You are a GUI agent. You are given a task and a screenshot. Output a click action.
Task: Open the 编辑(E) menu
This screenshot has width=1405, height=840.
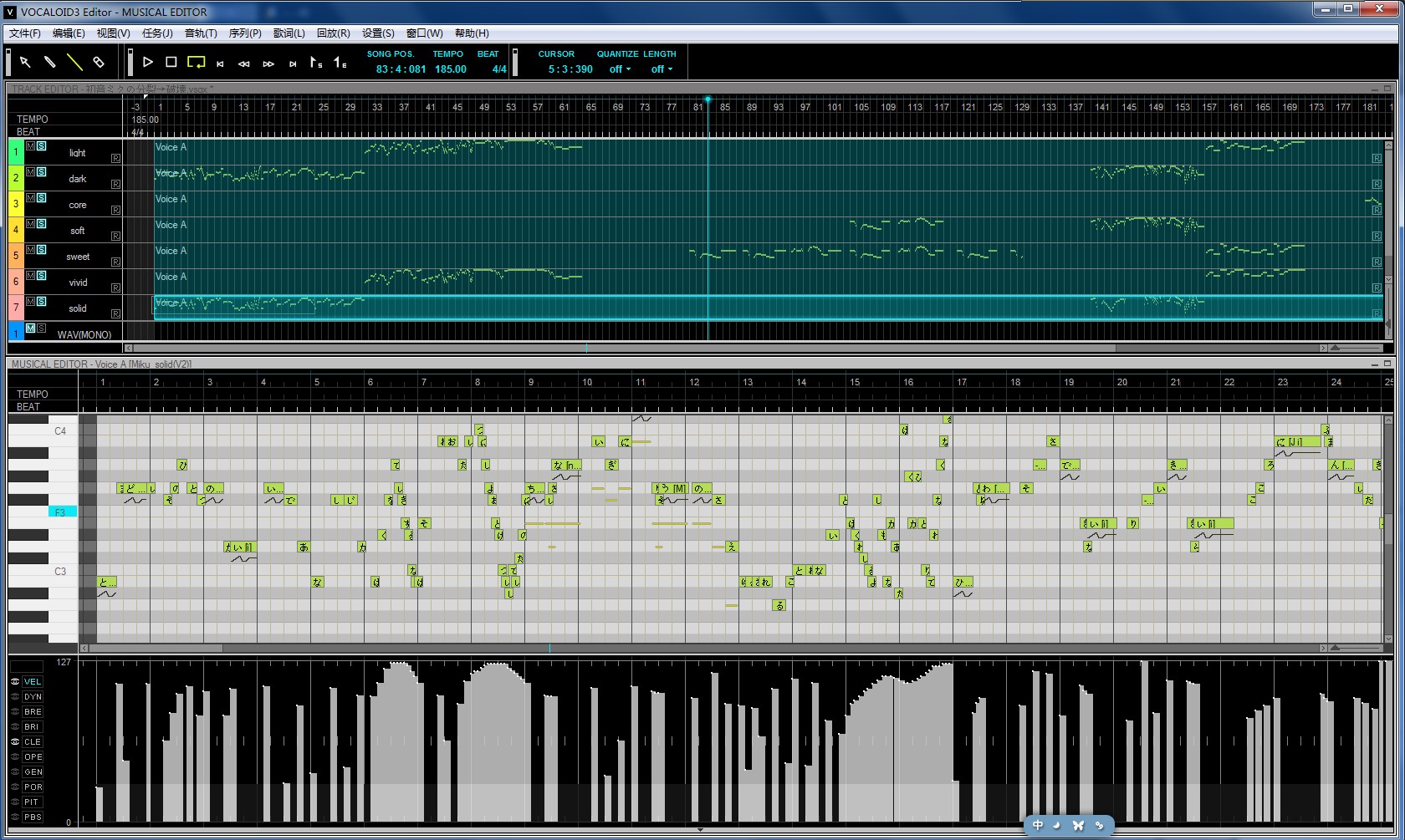coord(69,33)
